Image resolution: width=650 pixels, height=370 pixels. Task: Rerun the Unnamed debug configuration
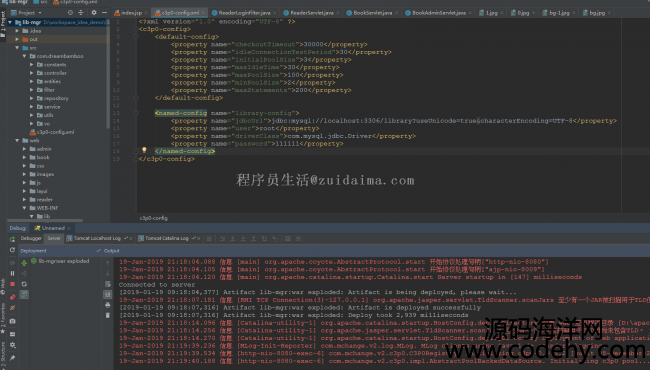tap(12, 239)
